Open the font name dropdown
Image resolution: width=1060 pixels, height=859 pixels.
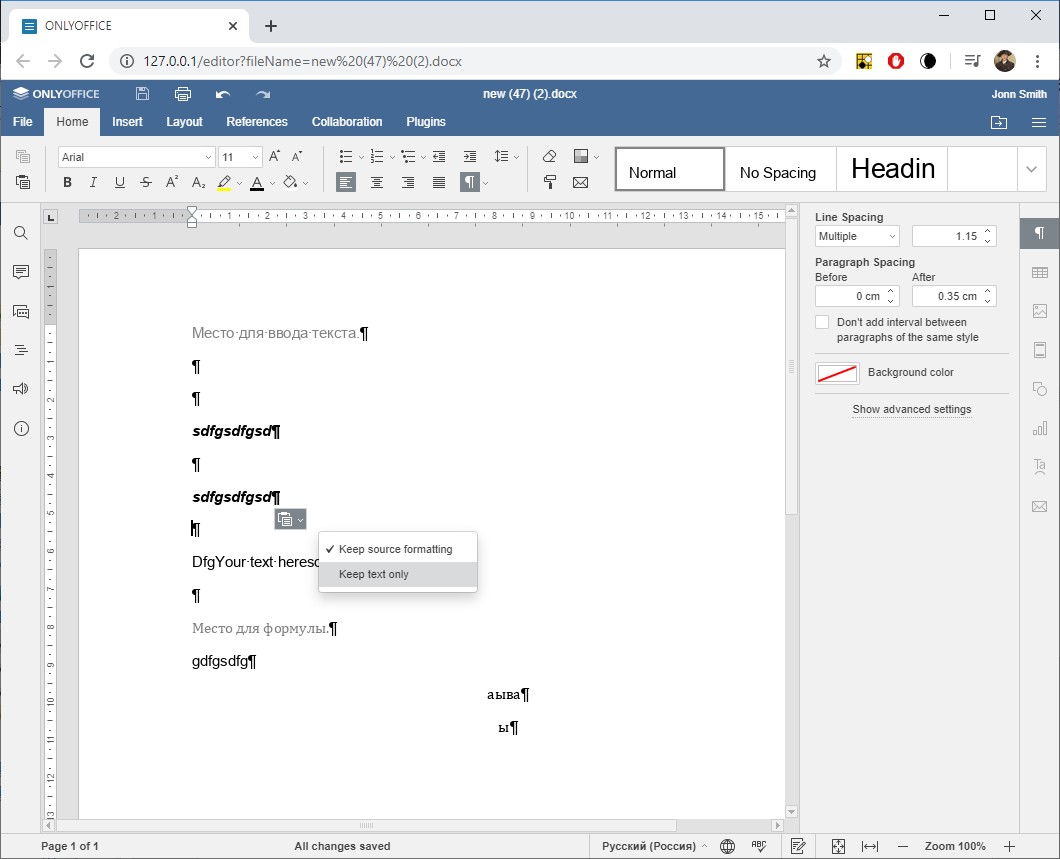point(135,156)
